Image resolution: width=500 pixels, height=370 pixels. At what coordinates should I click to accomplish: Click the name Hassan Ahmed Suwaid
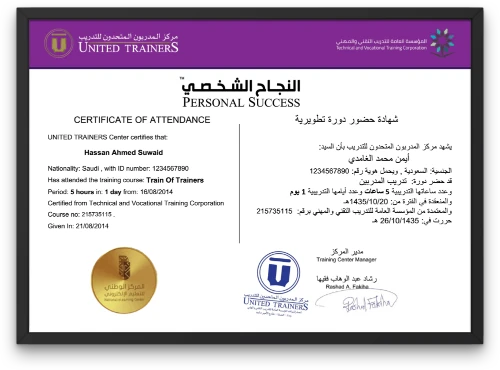click(124, 153)
